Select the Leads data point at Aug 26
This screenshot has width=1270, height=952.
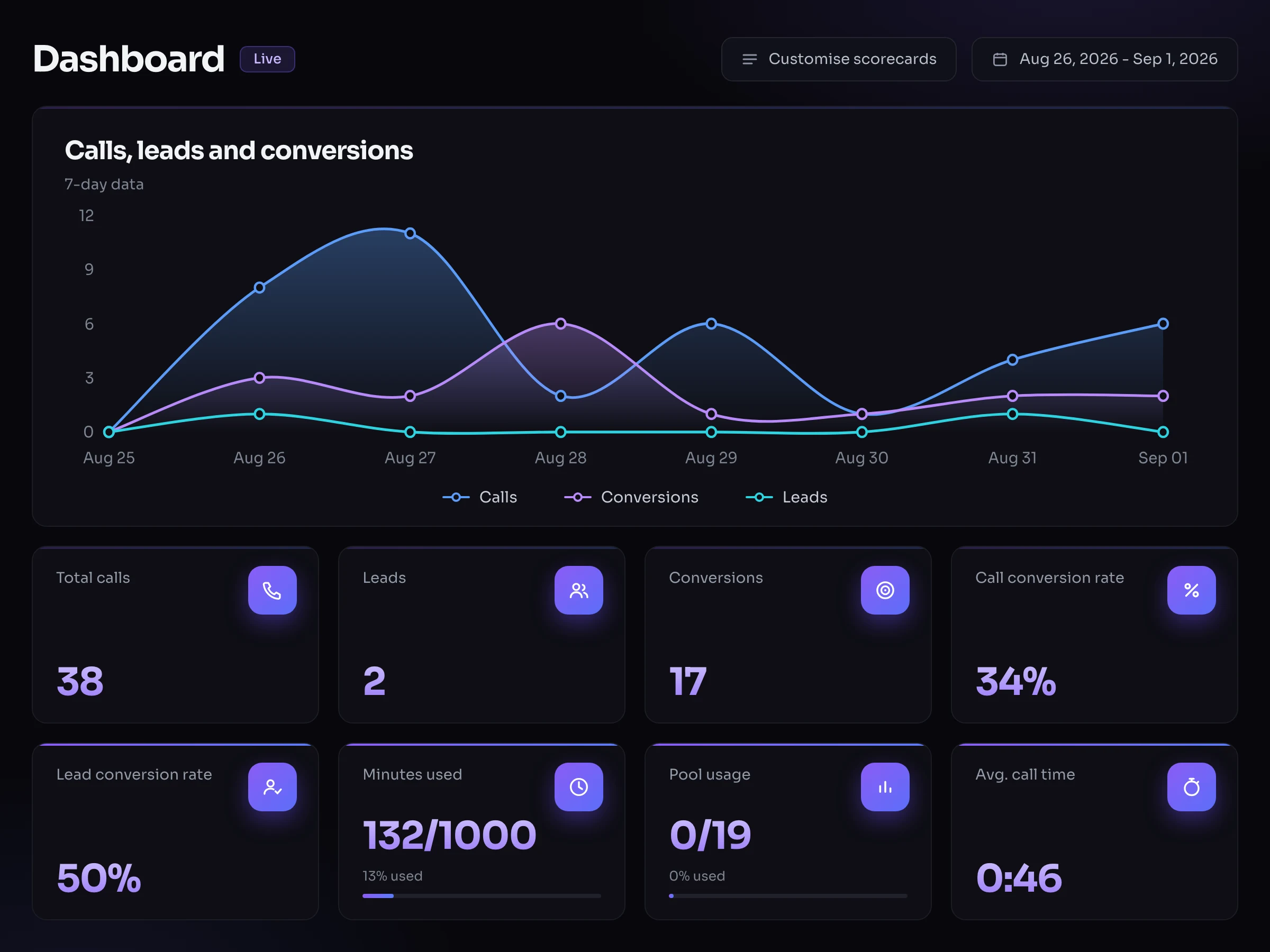coord(259,414)
